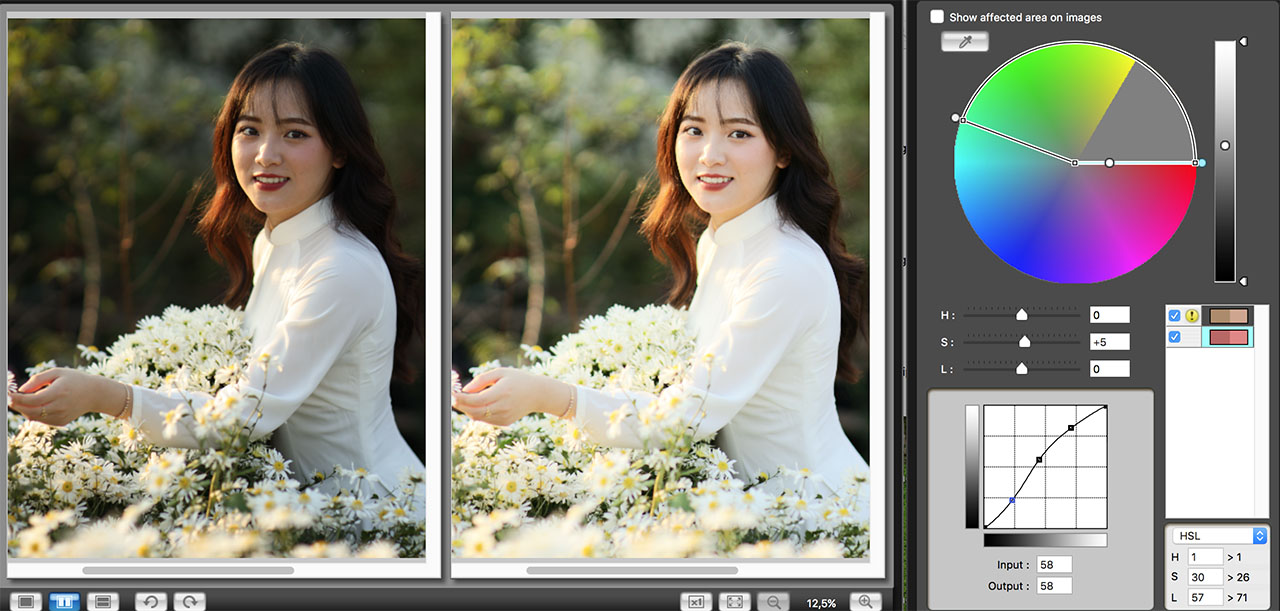The width and height of the screenshot is (1280, 611).
Task: Open the HSL color model dropdown
Action: click(x=1218, y=536)
